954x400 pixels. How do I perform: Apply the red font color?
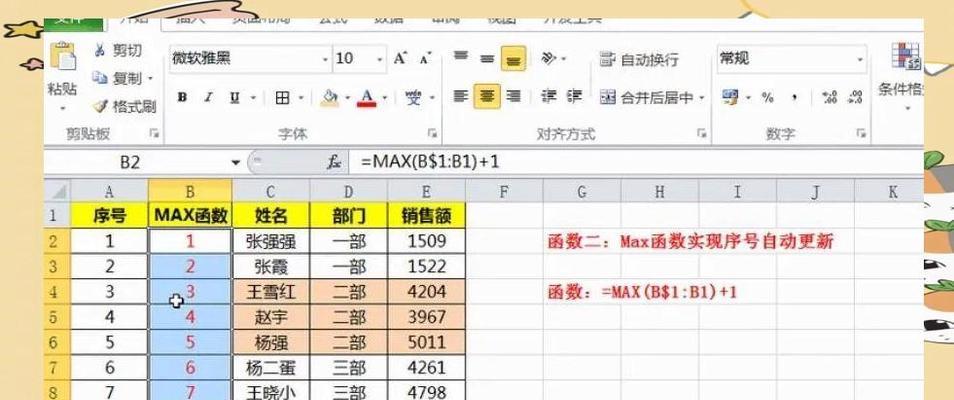coord(367,97)
